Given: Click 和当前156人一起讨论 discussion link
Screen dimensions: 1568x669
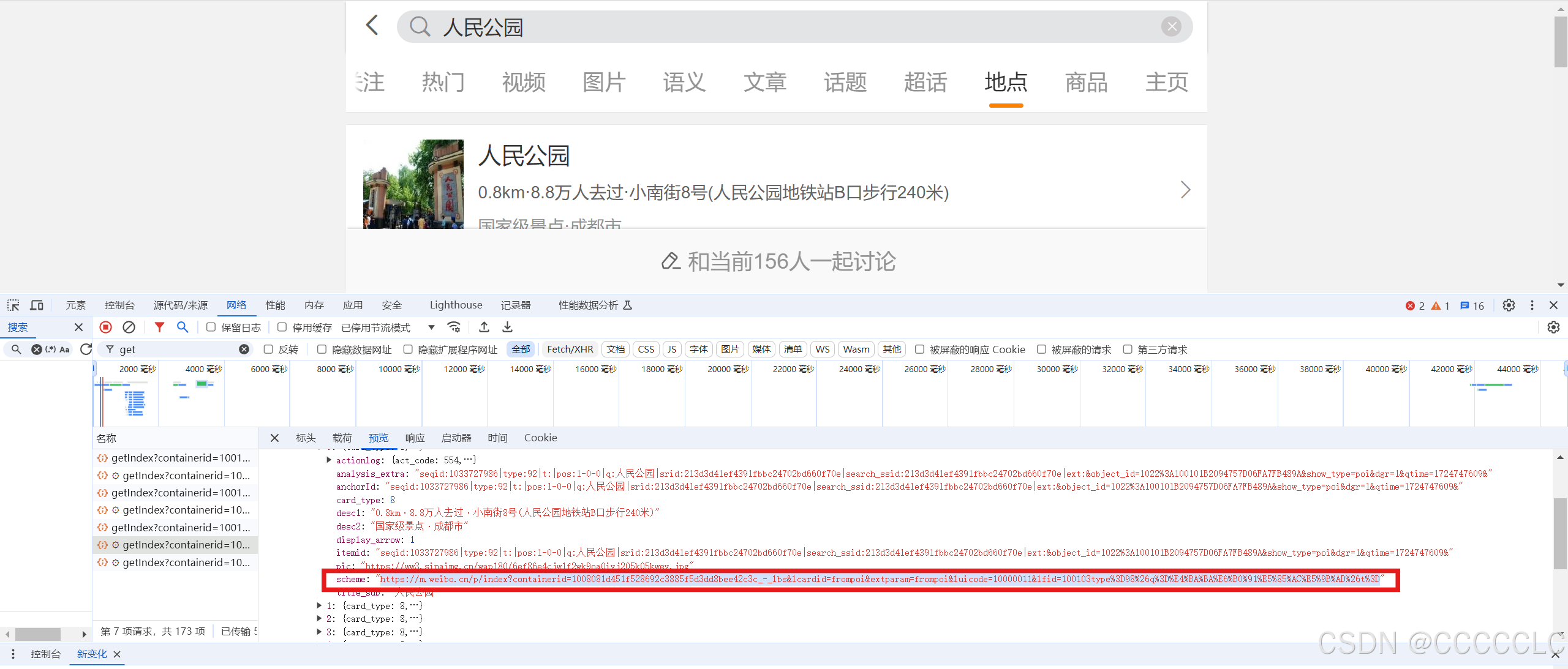Looking at the screenshot, I should click(778, 262).
